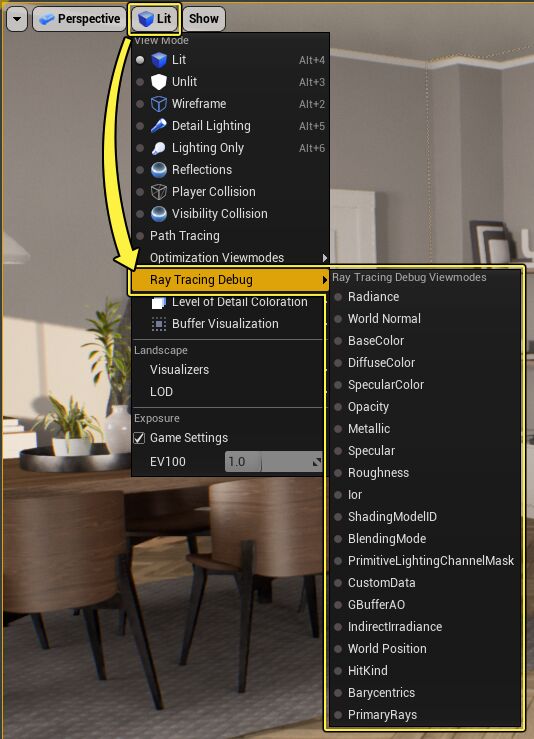The height and width of the screenshot is (739, 534).
Task: Choose Roughness in the debug viewmodes
Action: point(378,473)
